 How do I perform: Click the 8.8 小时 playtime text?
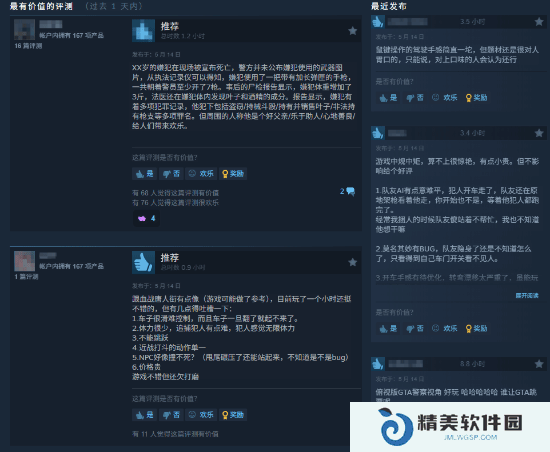tap(472, 364)
